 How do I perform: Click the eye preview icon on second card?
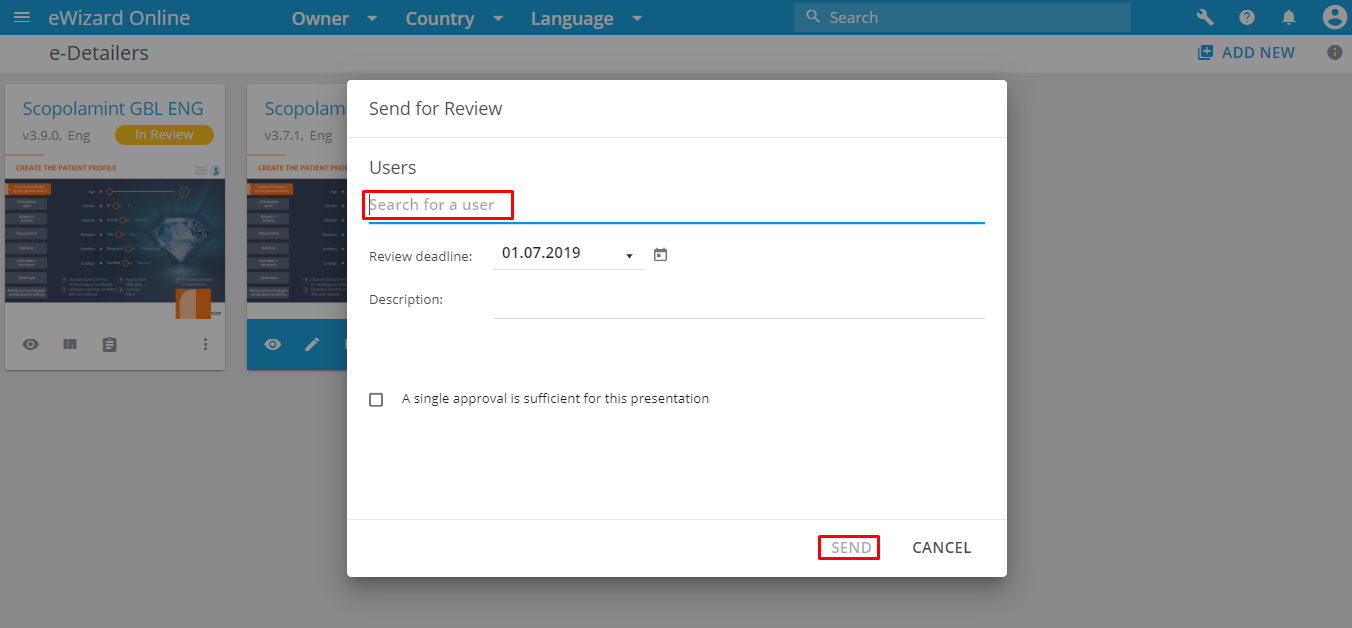pyautogui.click(x=272, y=344)
